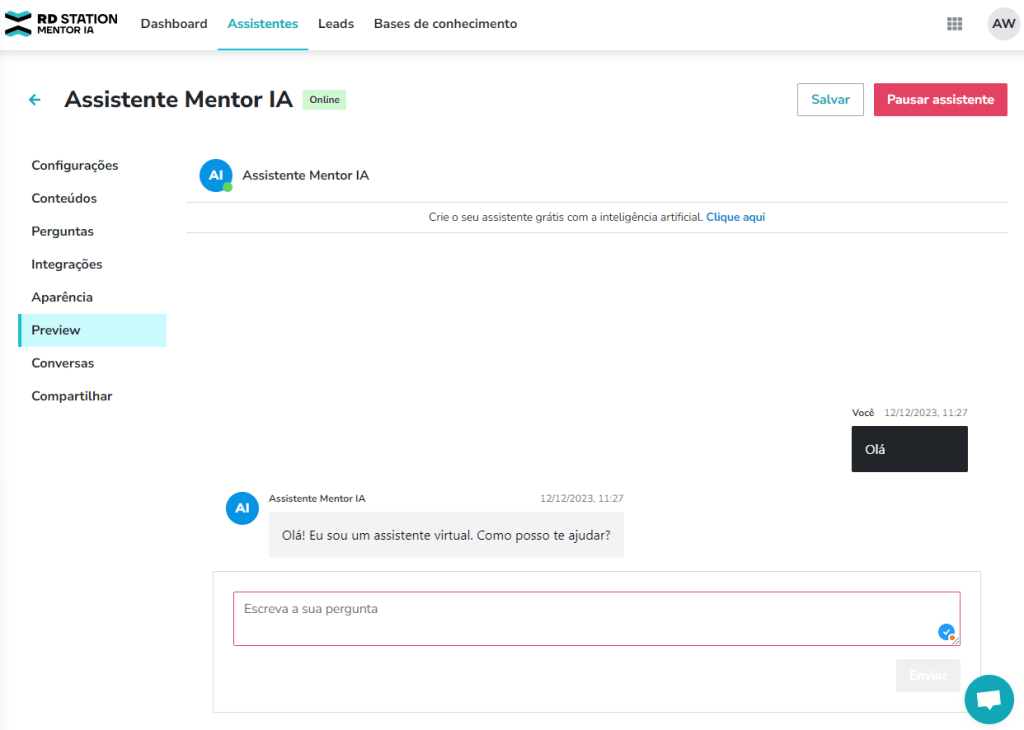Open the support chat bubble widget
This screenshot has width=1024, height=730.
click(989, 699)
